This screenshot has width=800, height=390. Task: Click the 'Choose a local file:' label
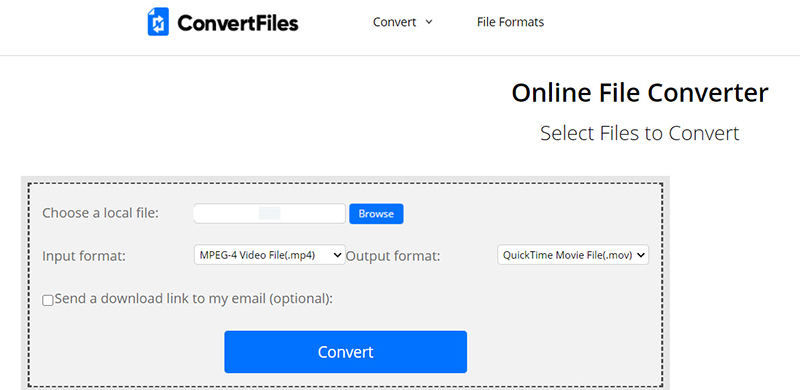(101, 213)
